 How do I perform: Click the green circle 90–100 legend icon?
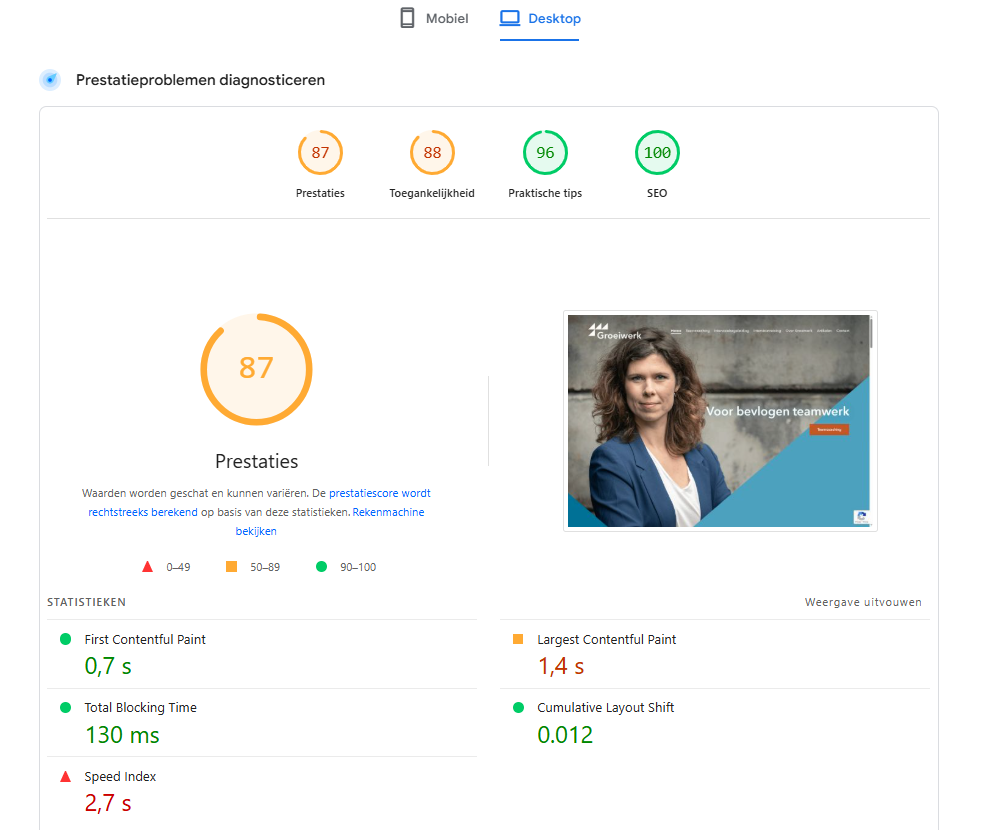[321, 567]
